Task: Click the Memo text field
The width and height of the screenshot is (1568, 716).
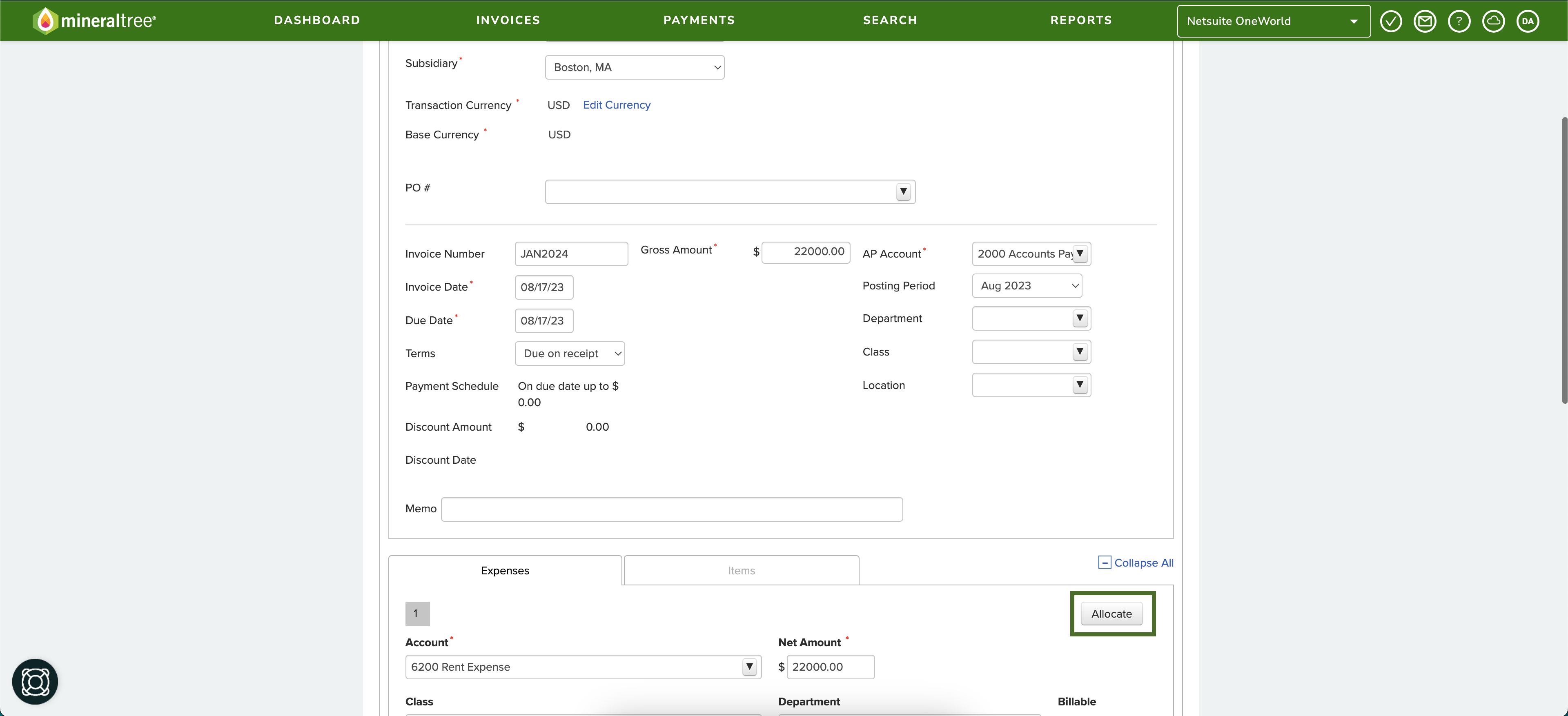Action: [x=671, y=509]
